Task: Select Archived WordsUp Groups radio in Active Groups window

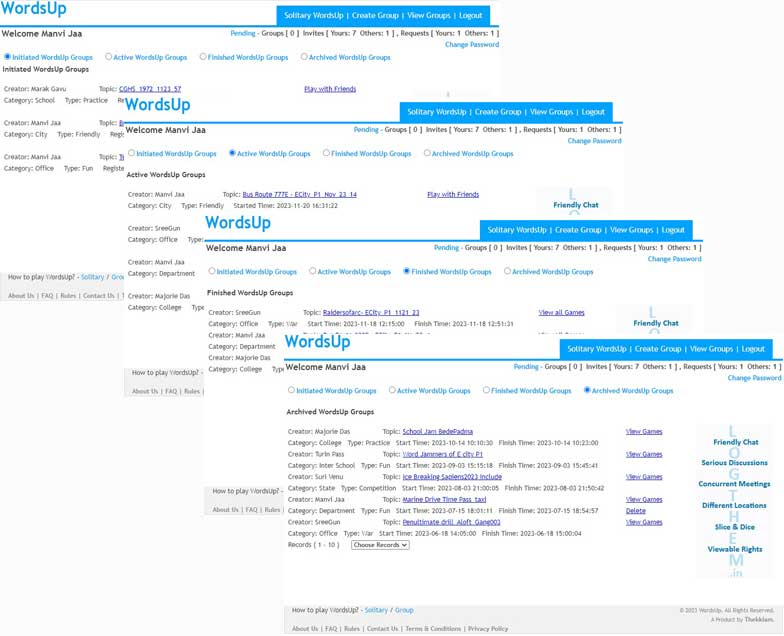Action: (x=427, y=153)
